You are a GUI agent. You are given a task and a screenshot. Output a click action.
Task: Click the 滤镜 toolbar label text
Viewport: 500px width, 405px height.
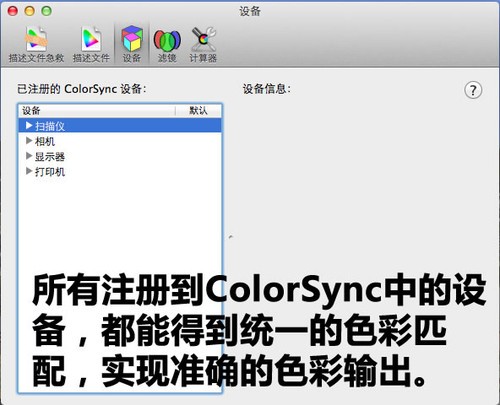point(167,58)
